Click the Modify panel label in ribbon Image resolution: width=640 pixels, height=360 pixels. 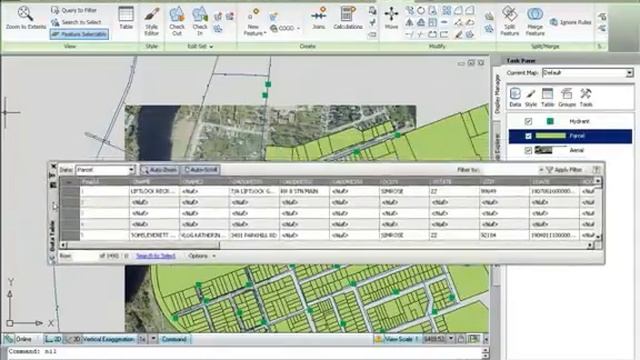point(437,47)
